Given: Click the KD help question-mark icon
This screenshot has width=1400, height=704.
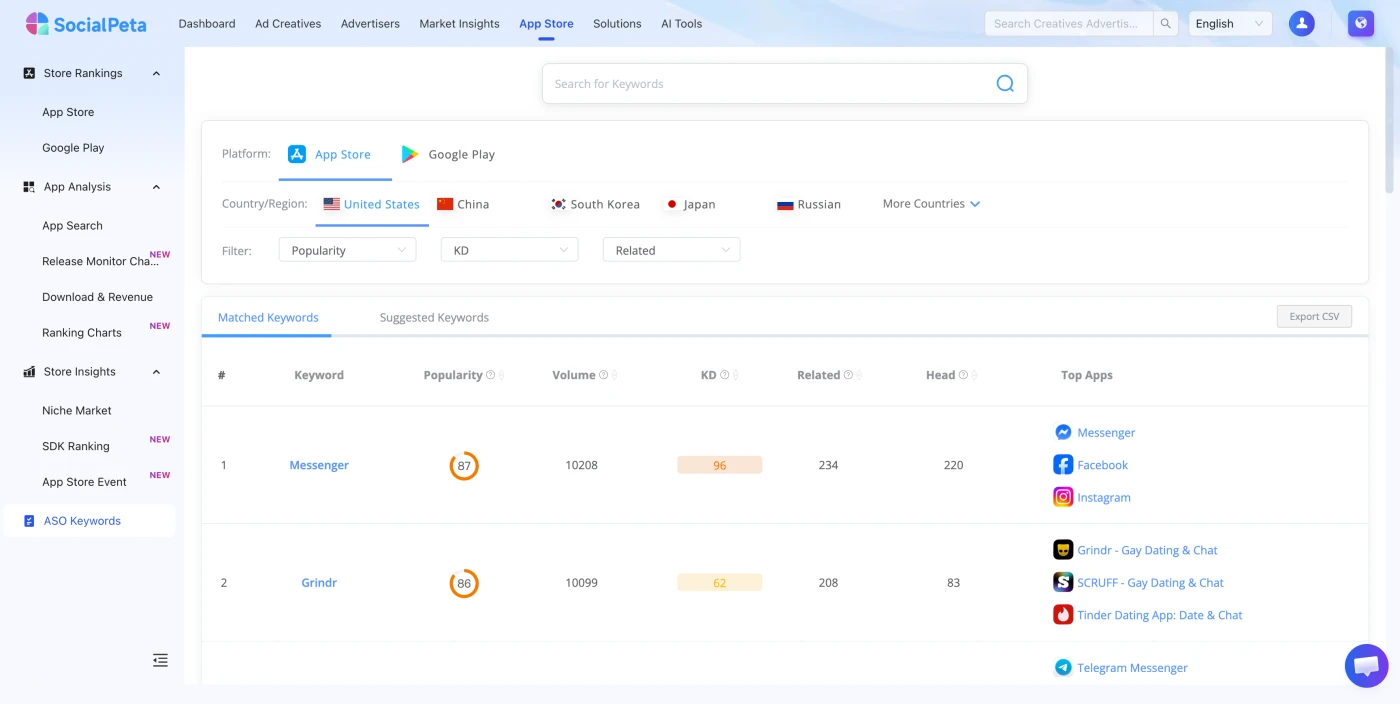Looking at the screenshot, I should [x=725, y=375].
